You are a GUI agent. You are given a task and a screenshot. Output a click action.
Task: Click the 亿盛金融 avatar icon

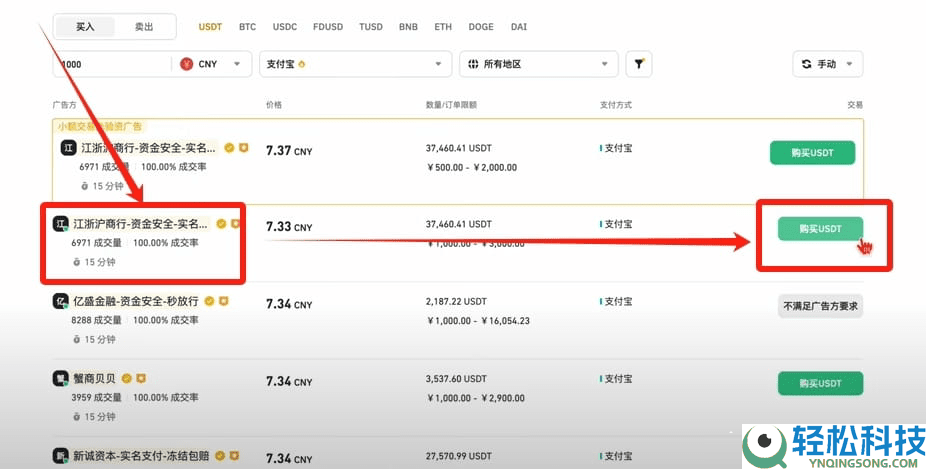[61, 301]
